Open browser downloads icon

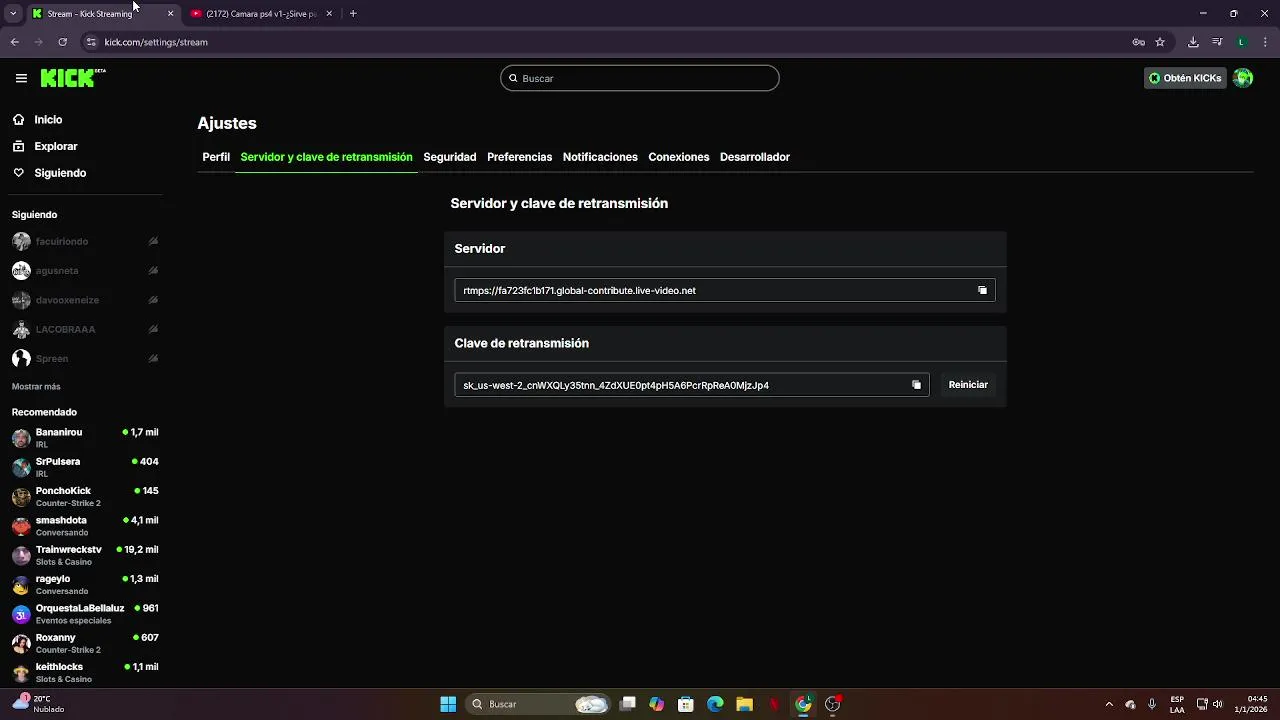pos(1193,42)
